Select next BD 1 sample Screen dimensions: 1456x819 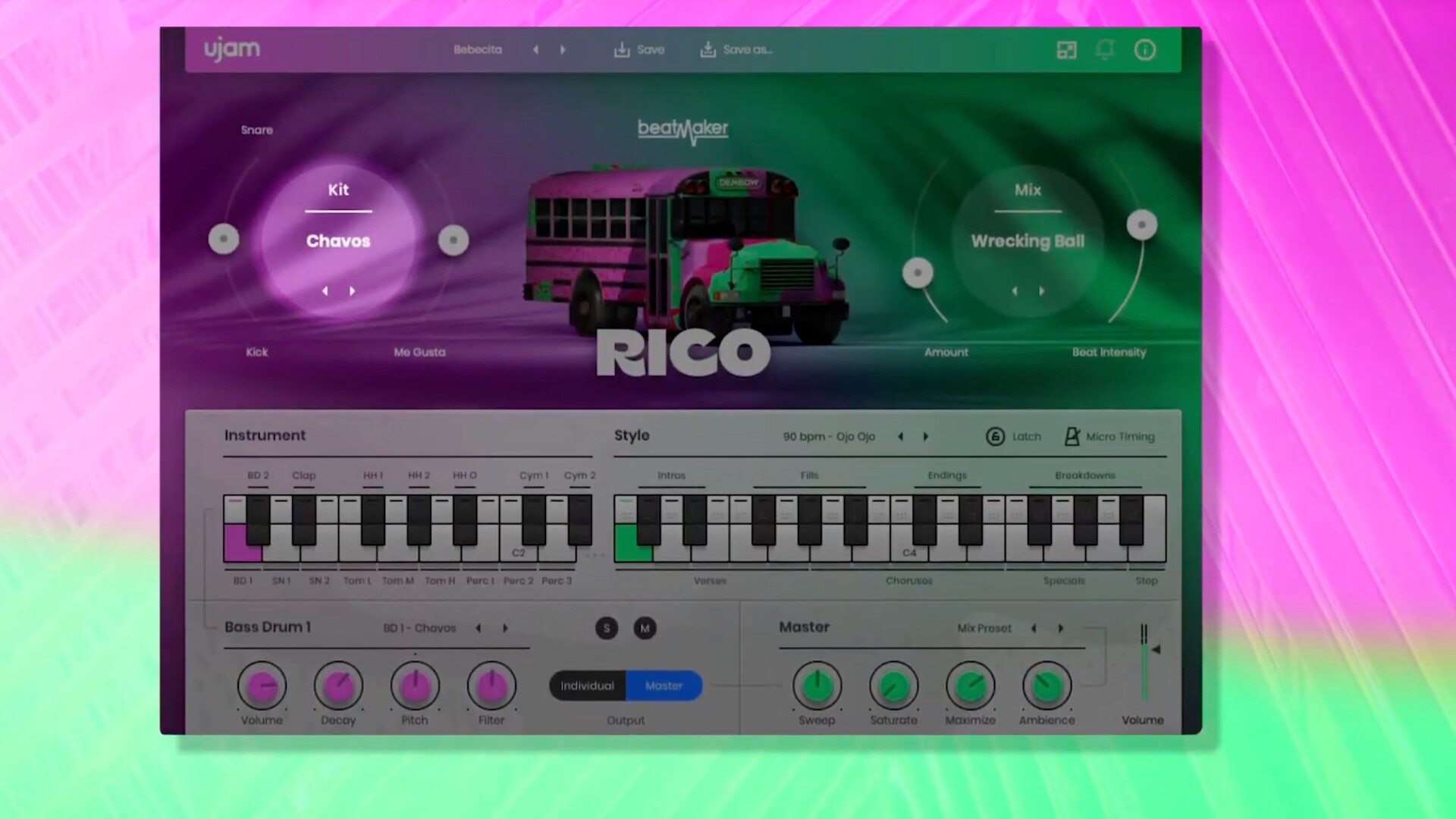[x=505, y=628]
